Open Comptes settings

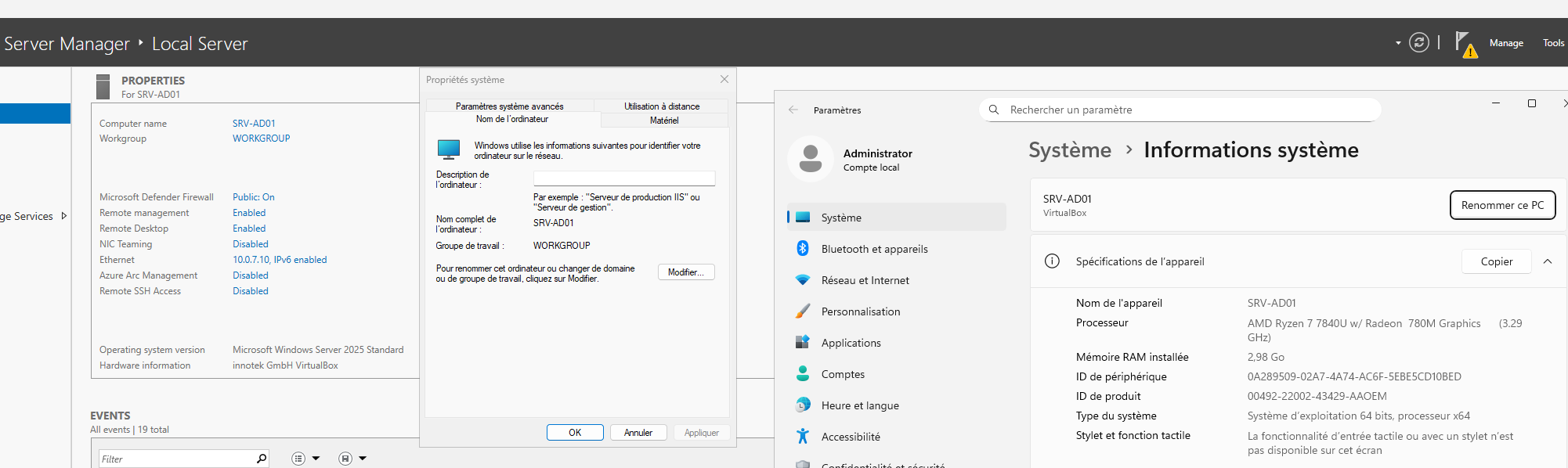[x=896, y=374]
